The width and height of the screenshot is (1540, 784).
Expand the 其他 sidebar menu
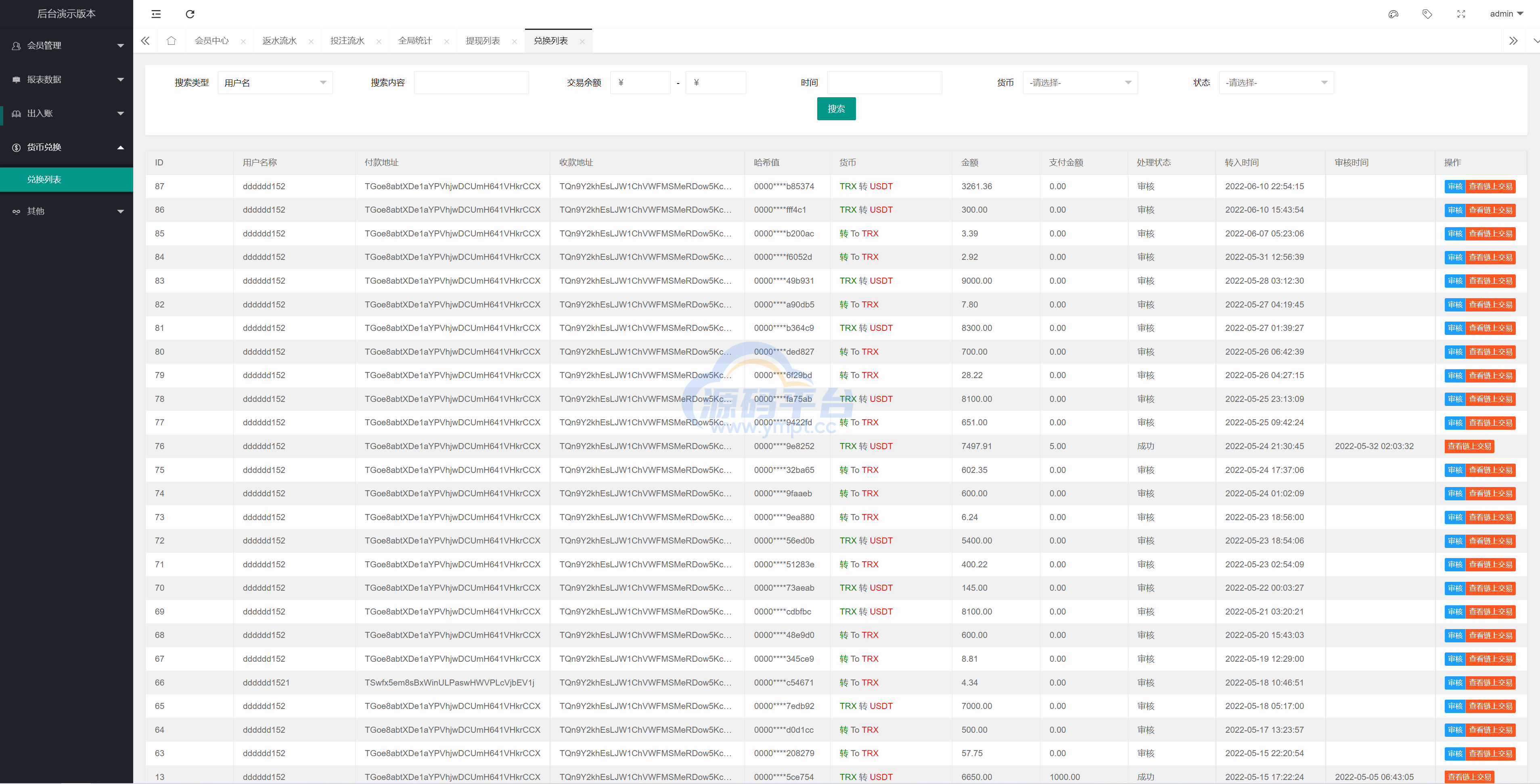[x=66, y=211]
